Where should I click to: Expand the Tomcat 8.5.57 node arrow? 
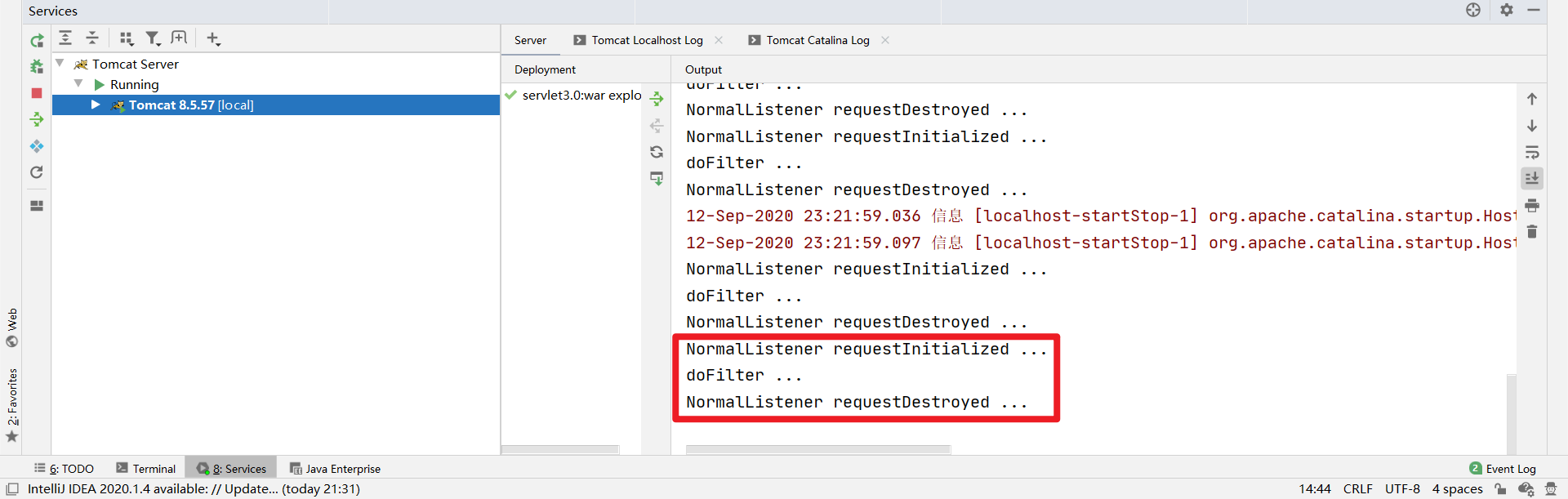[x=96, y=105]
